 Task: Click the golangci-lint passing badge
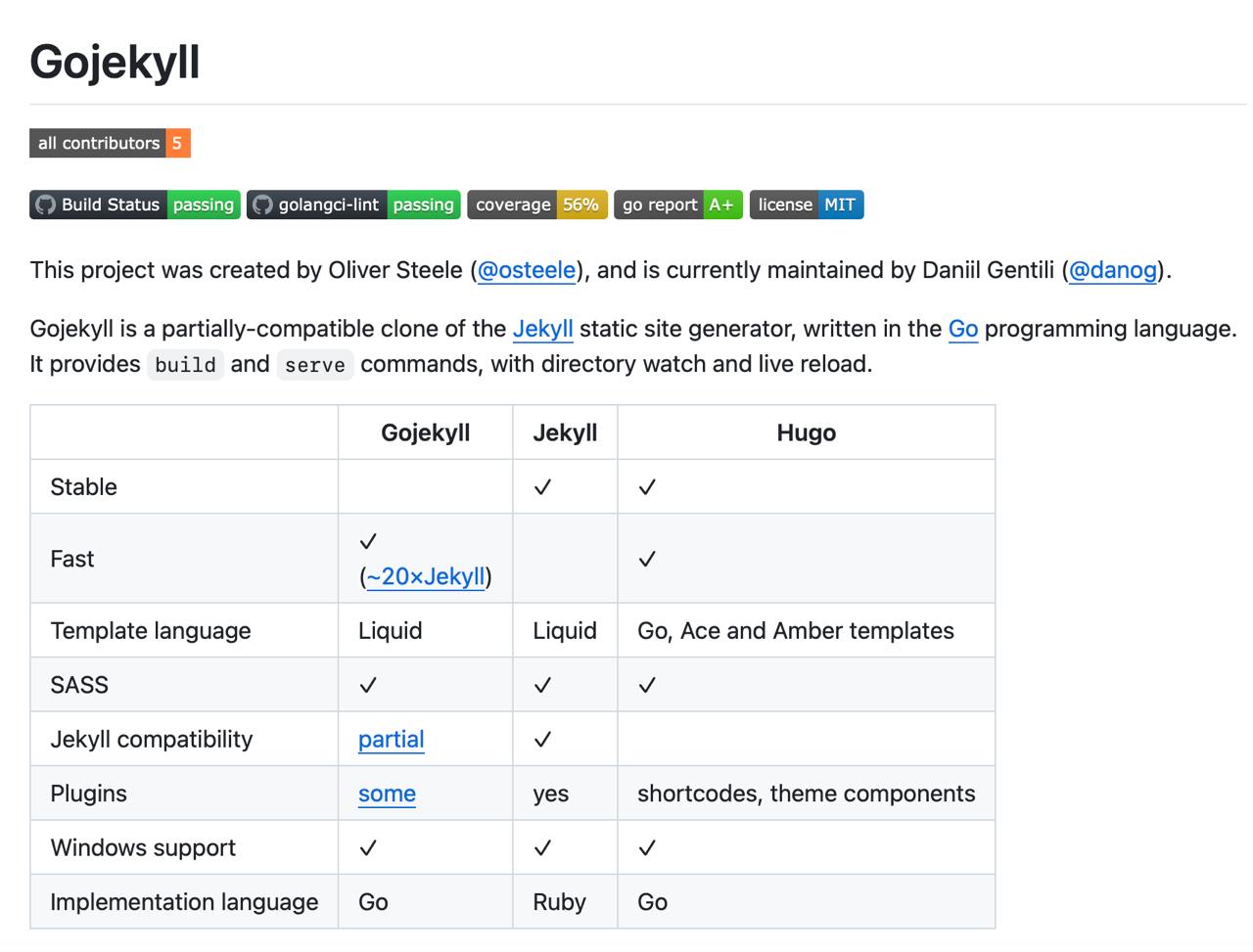pos(353,204)
